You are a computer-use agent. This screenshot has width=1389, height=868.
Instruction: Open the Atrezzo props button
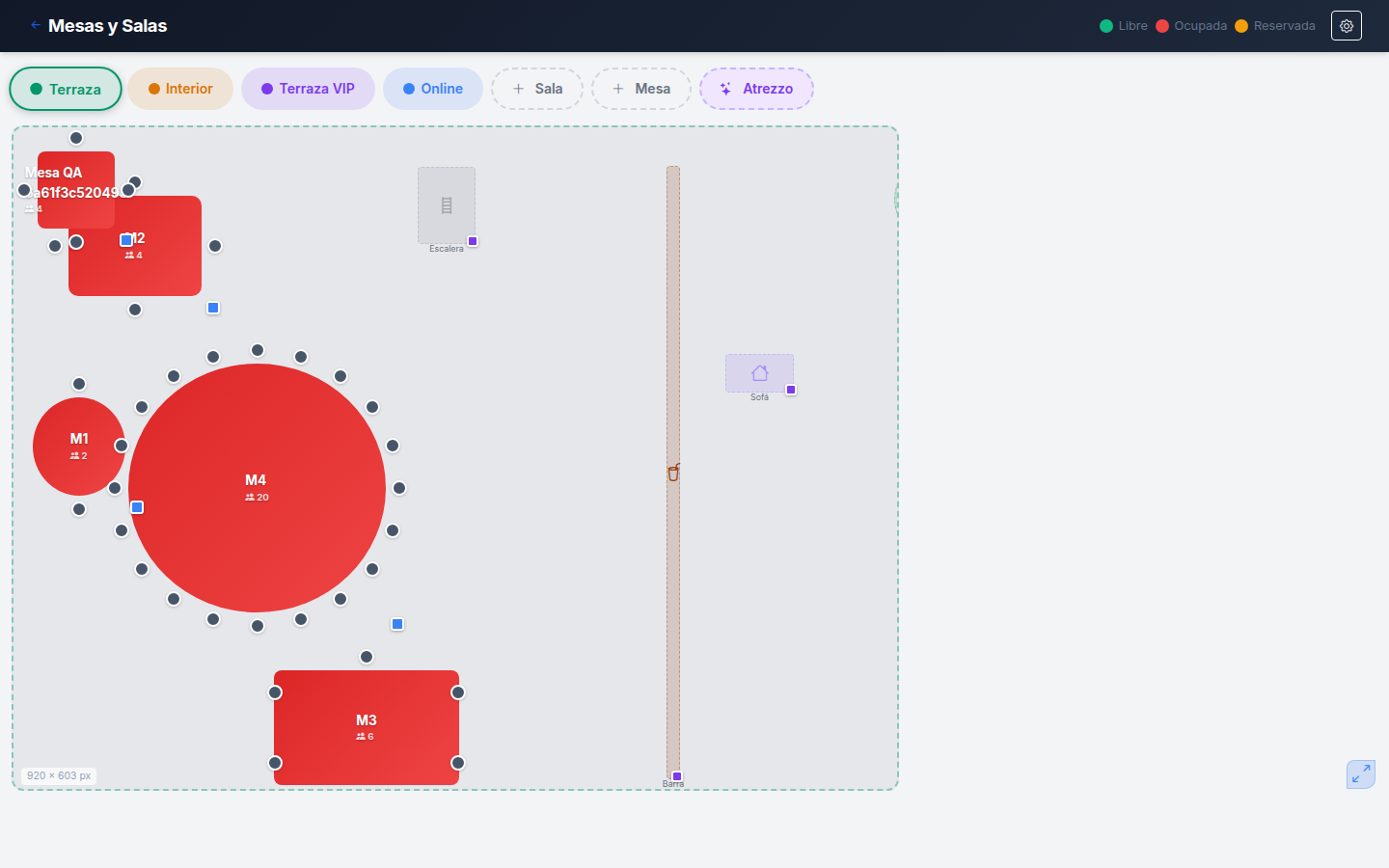(x=756, y=89)
